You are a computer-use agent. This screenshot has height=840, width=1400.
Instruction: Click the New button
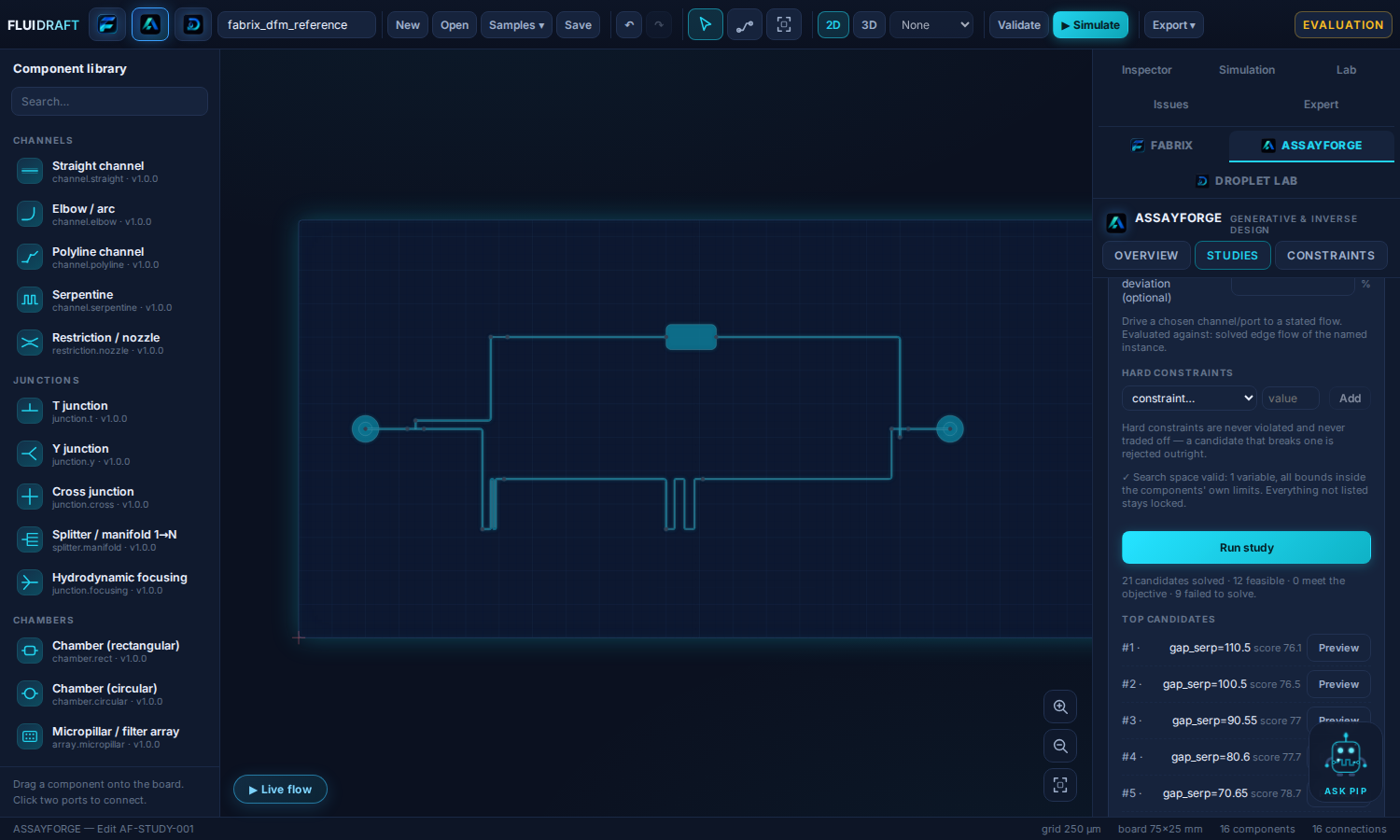[x=408, y=25]
